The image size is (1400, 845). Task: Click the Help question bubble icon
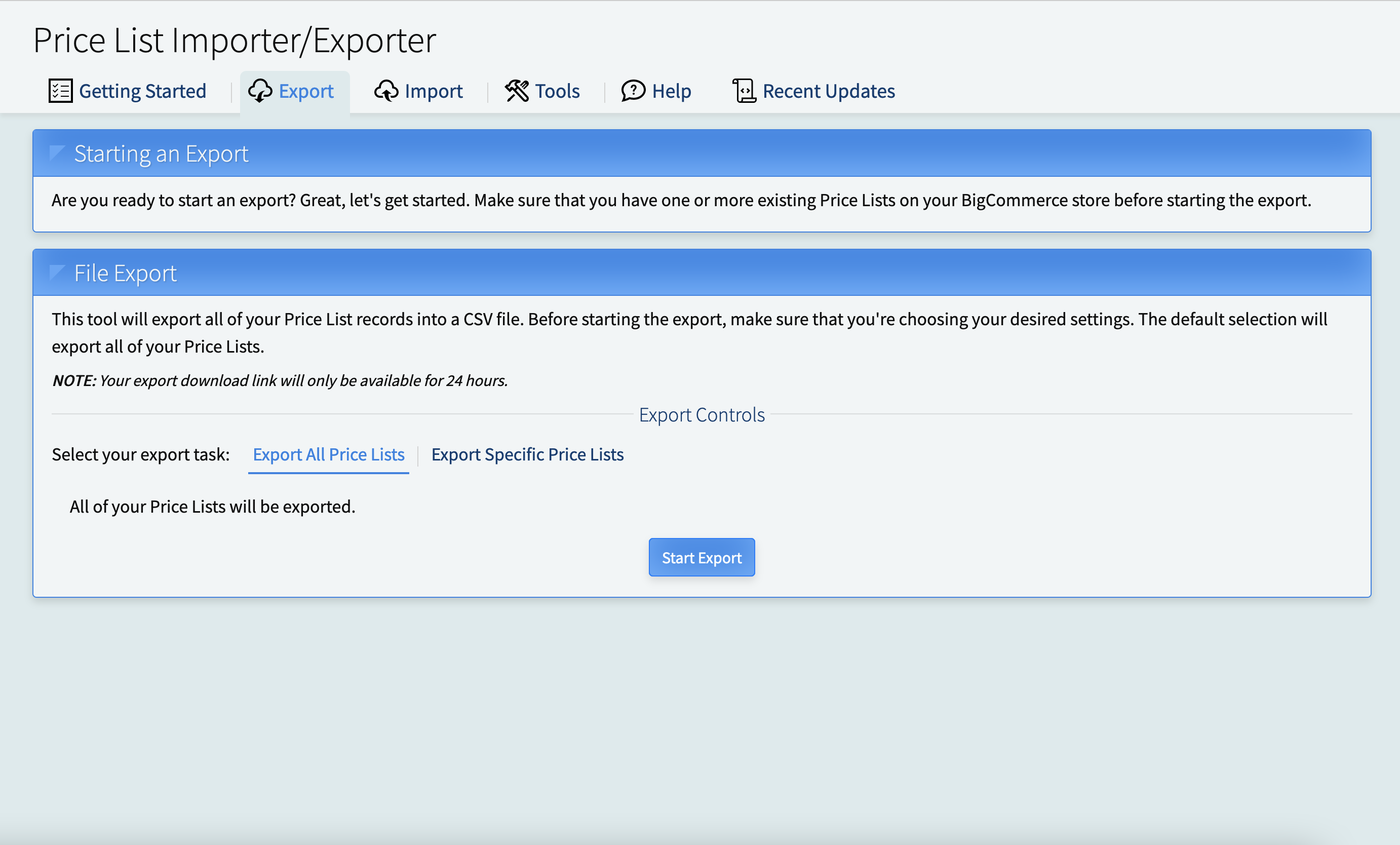coord(633,91)
